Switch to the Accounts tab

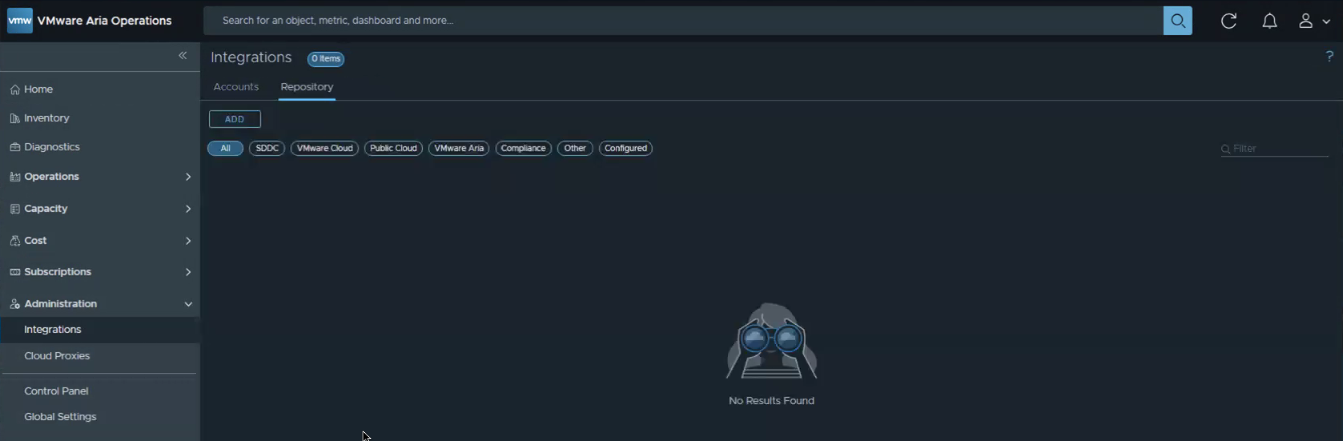pyautogui.click(x=236, y=87)
